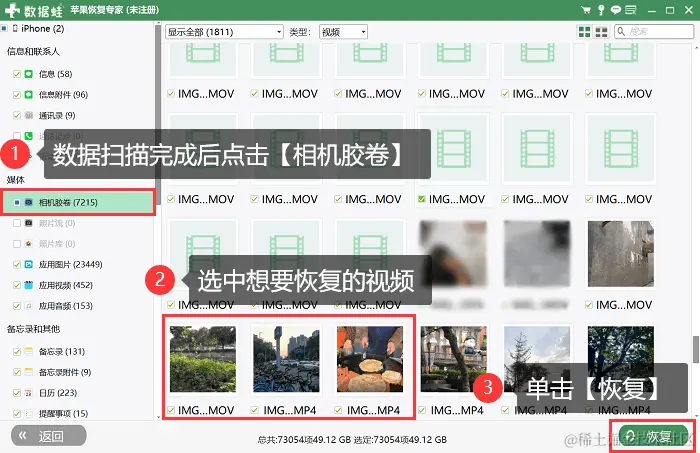Viewport: 700px width, 453px height.
Task: Click the street with bicycles video thumbnail
Action: point(286,359)
